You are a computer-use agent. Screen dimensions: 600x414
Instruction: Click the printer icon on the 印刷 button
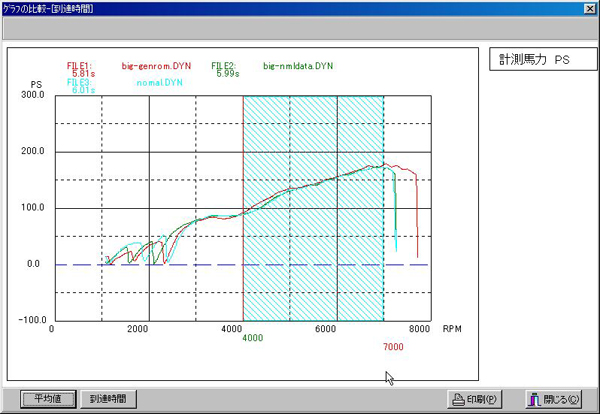457,399
